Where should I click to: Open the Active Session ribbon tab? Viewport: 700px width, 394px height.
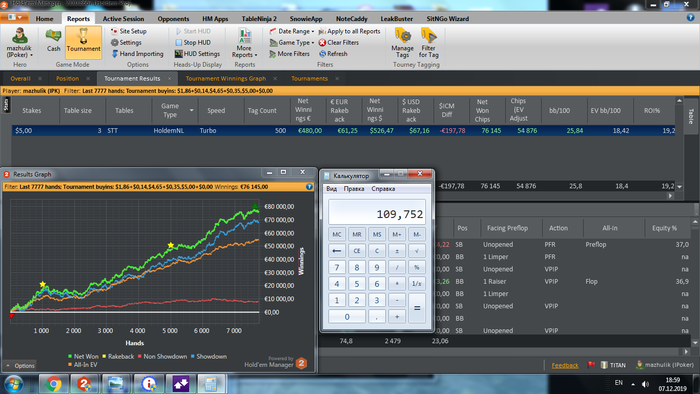[x=123, y=19]
